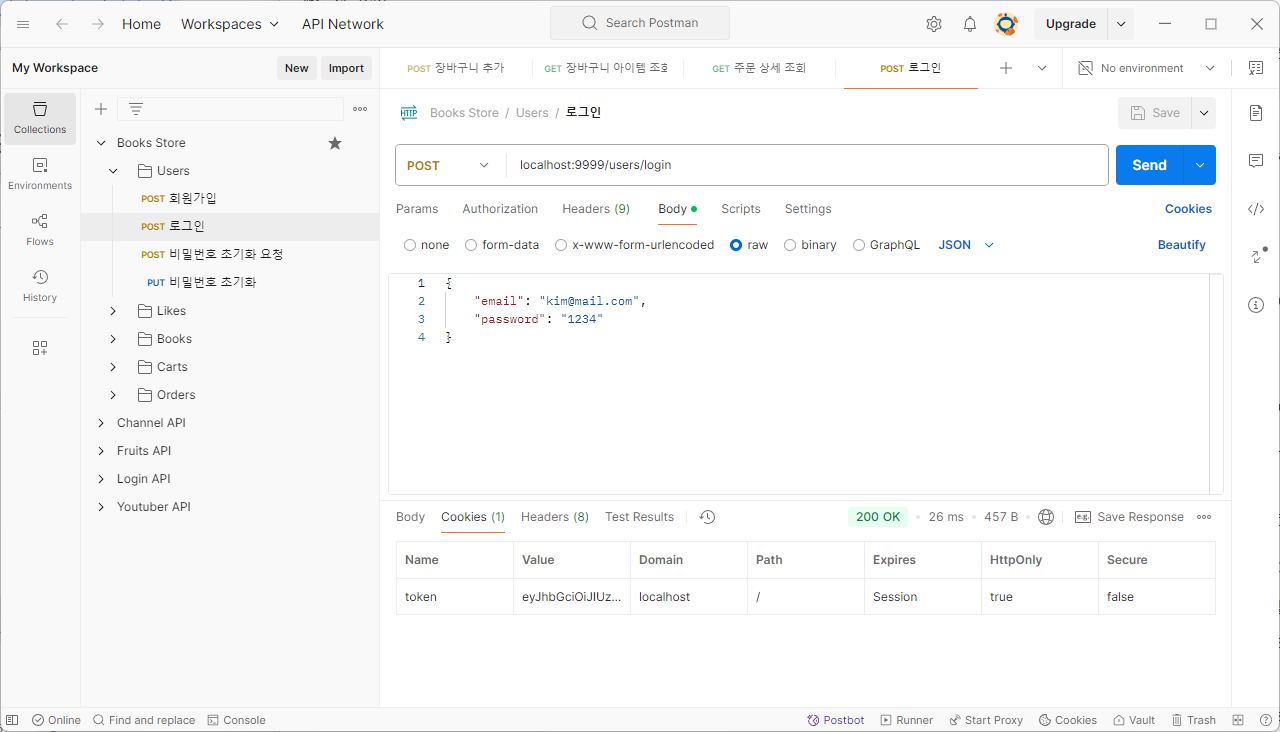Screen dimensions: 1280x732
Task: Open History in the sidebar
Action: 40,287
